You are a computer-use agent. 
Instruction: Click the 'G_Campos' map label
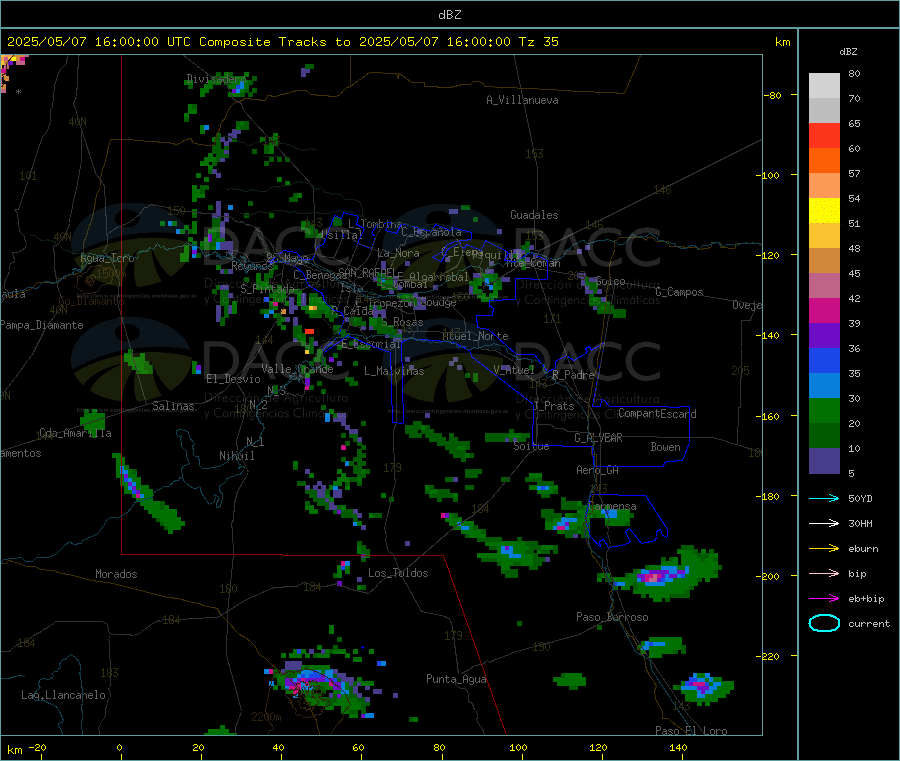point(679,292)
